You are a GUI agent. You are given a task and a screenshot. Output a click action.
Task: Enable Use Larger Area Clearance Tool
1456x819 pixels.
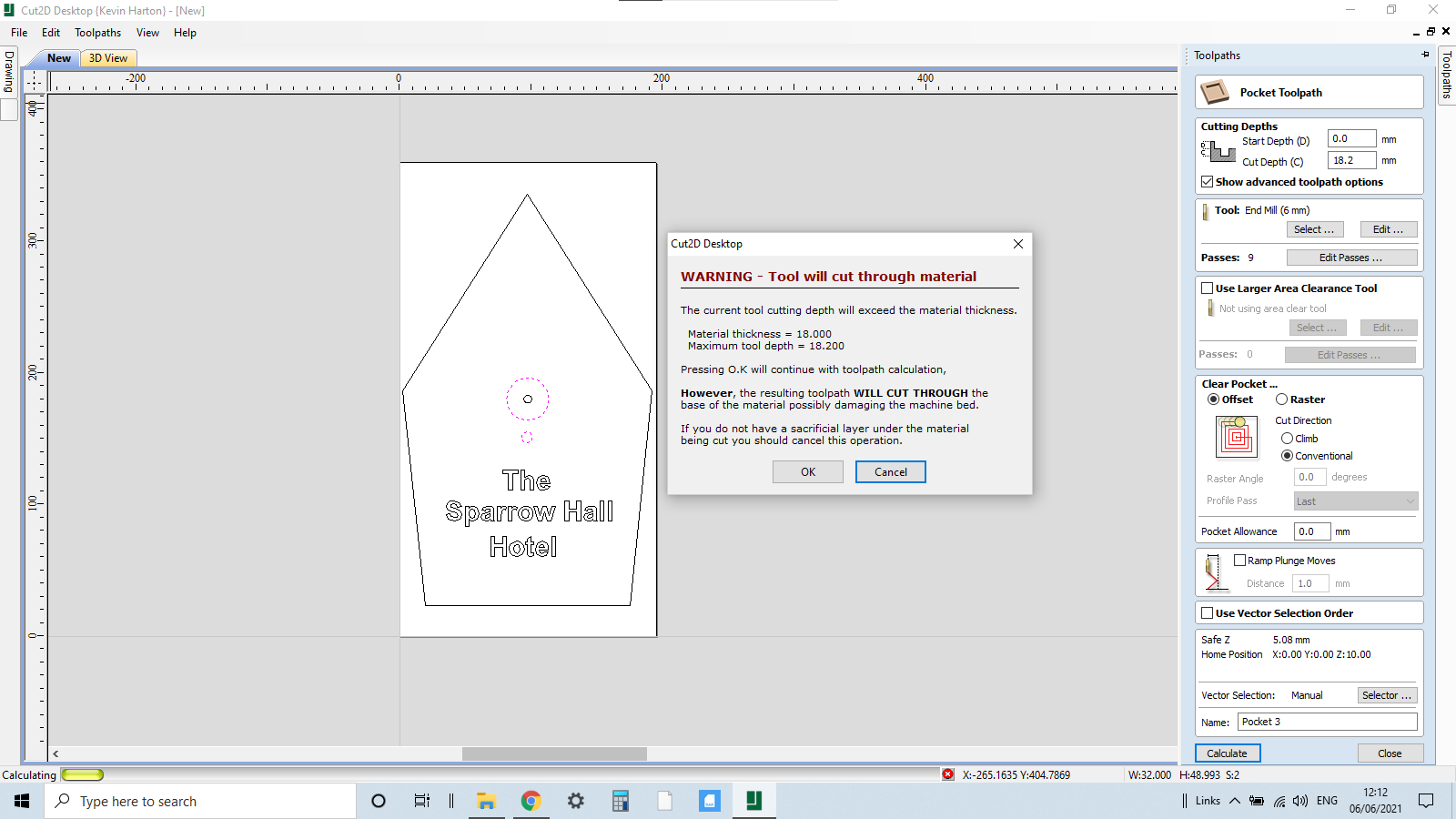[1207, 288]
